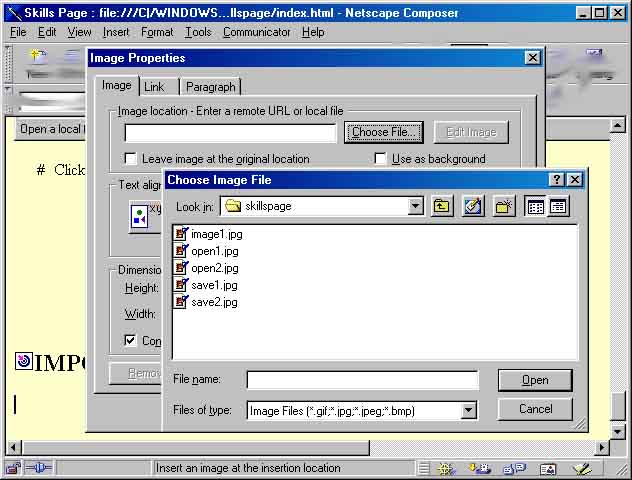Select save2.jpg in the file list
This screenshot has width=632, height=480.
(206, 302)
